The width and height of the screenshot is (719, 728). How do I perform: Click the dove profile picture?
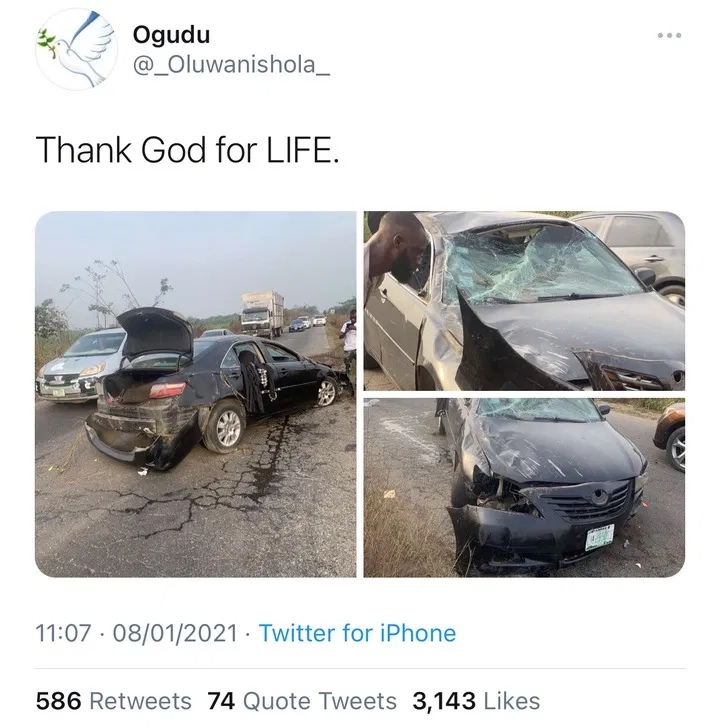[x=77, y=48]
